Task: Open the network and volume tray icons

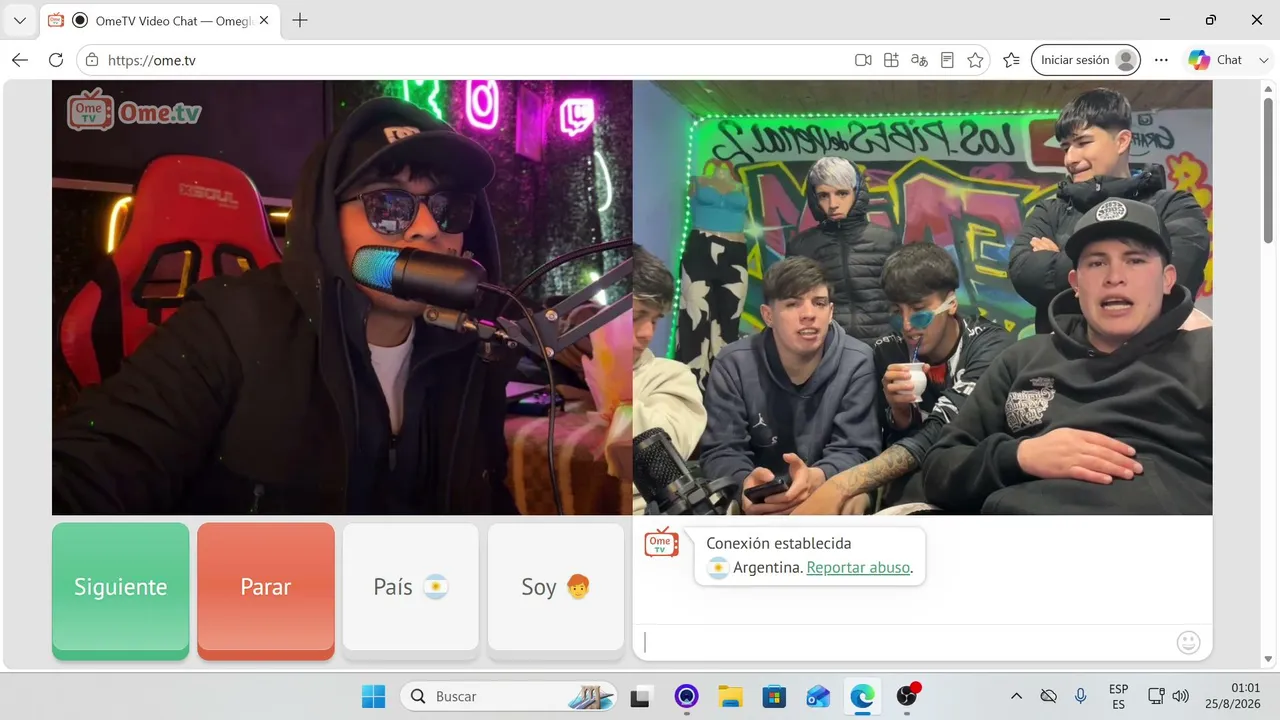Action: [x=1168, y=696]
